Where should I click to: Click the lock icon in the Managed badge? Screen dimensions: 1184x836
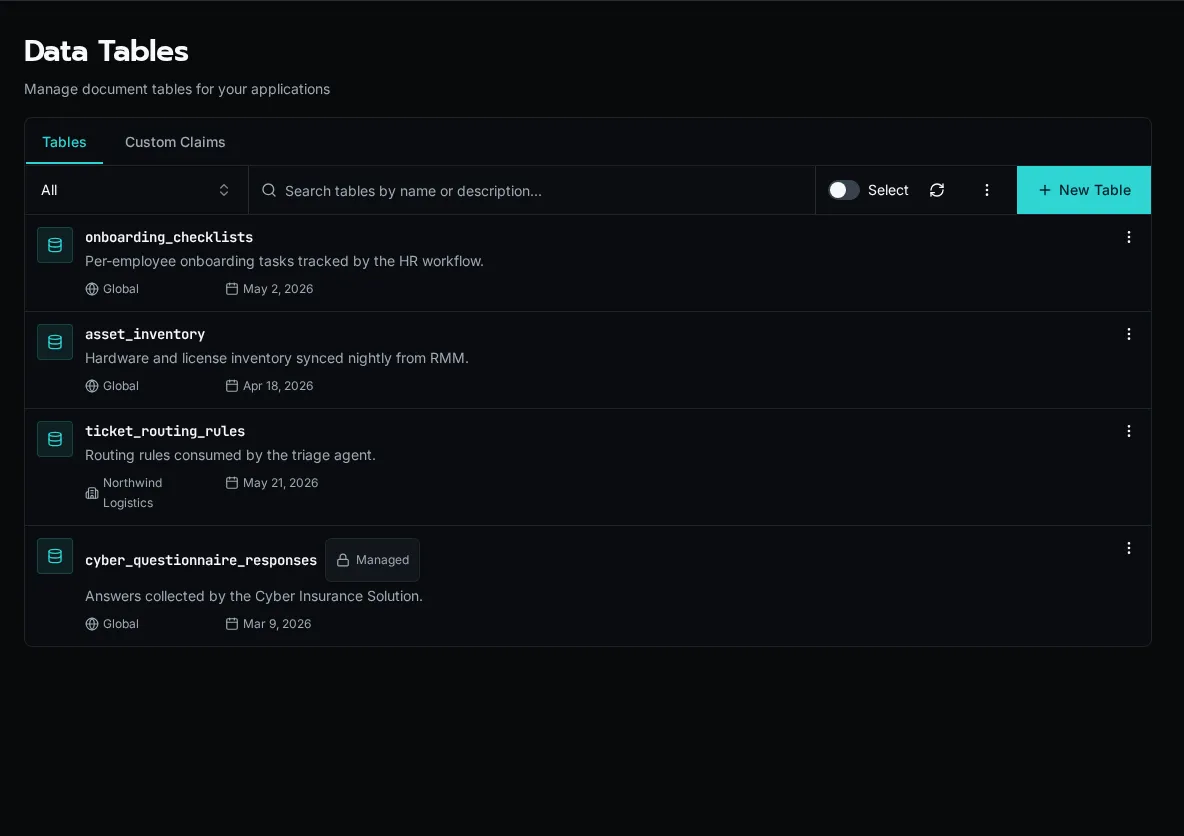(343, 560)
